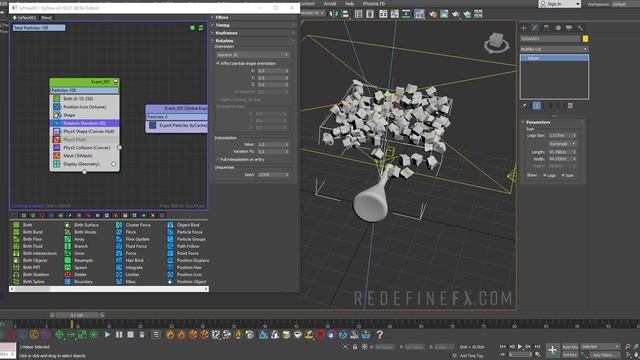Click the Logo Size input field

(562, 136)
